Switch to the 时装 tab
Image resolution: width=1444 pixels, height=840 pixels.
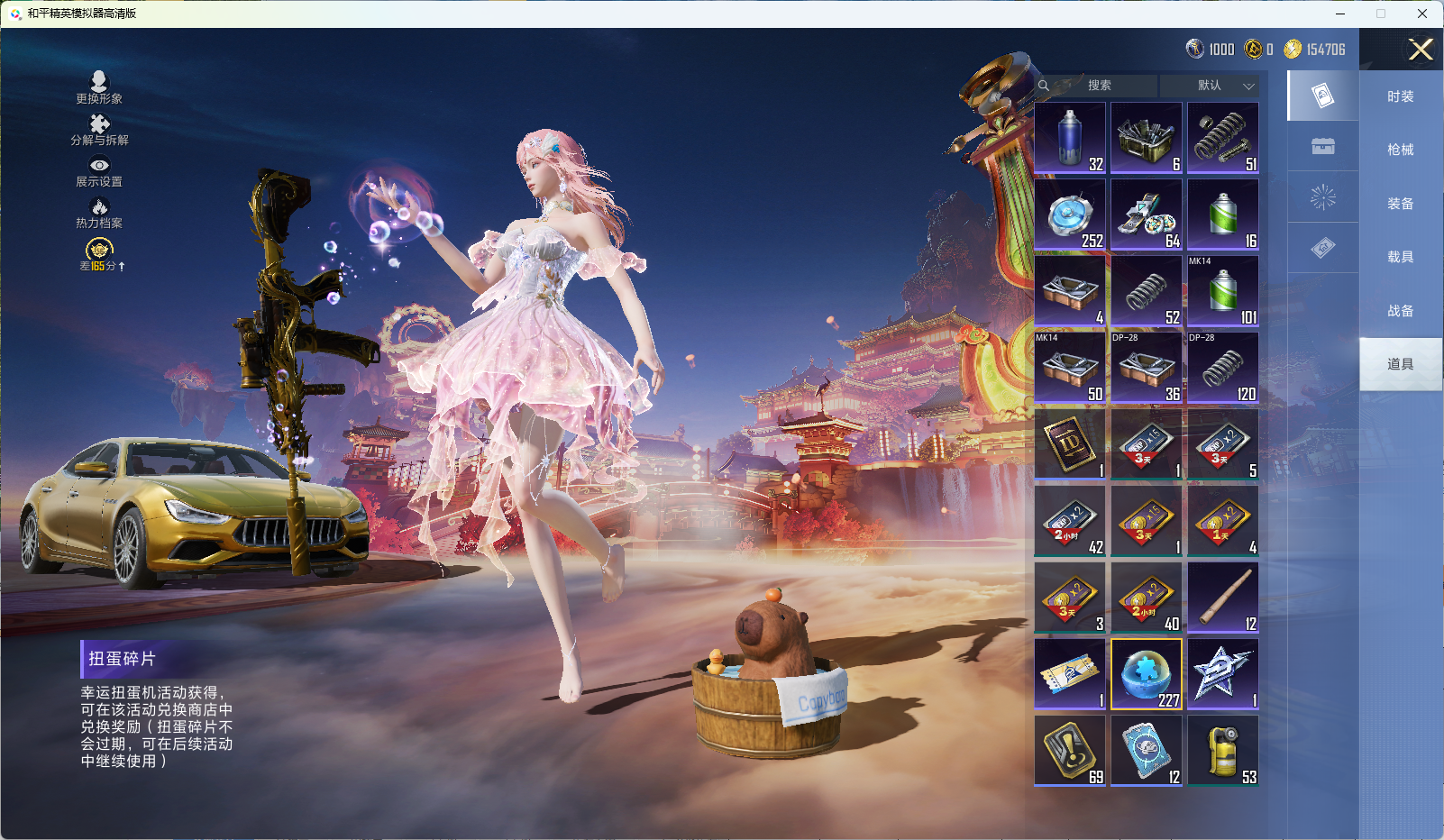pos(1400,96)
